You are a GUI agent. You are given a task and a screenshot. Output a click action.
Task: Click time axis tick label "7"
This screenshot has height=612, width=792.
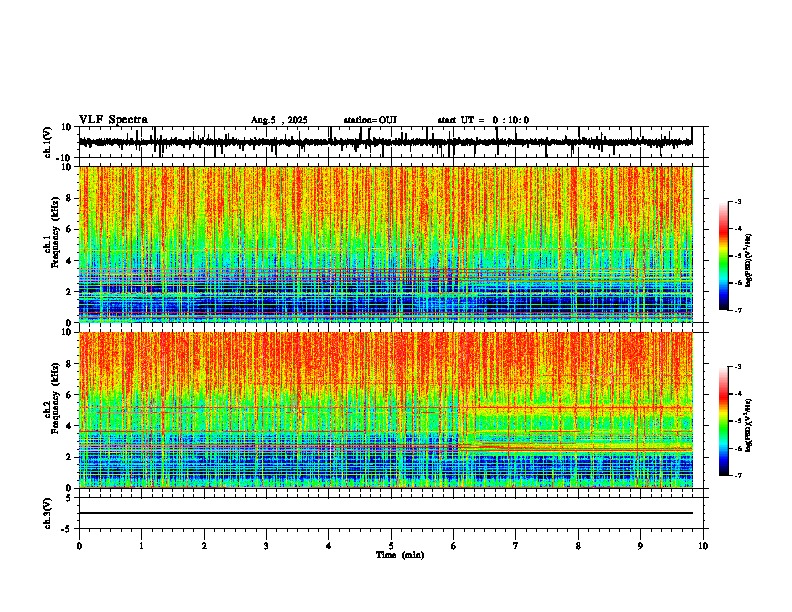pyautogui.click(x=516, y=546)
